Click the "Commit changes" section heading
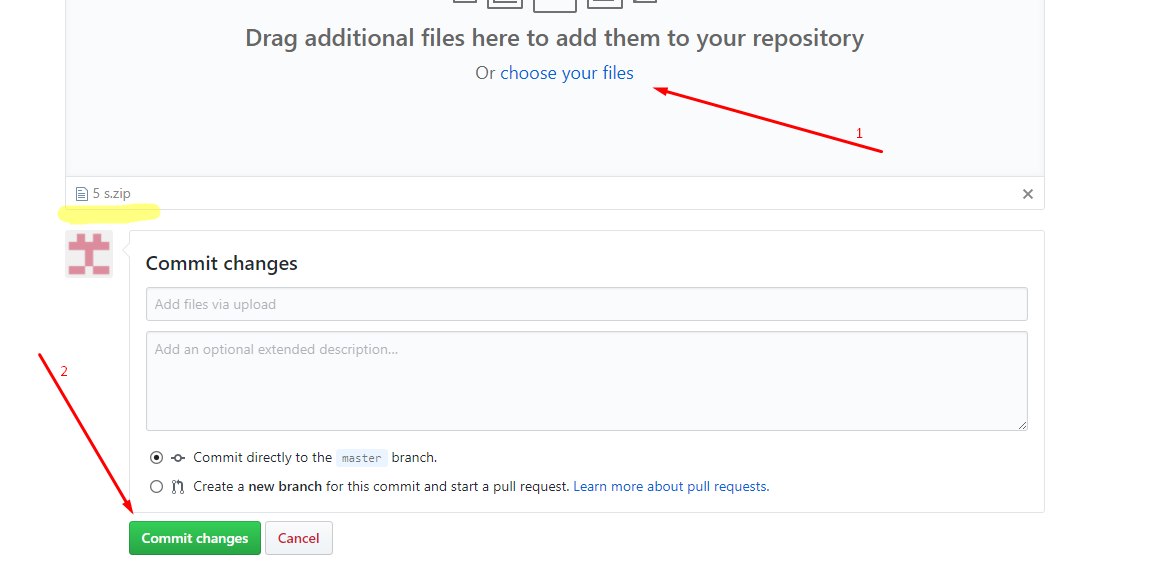This screenshot has height=581, width=1155. click(221, 264)
